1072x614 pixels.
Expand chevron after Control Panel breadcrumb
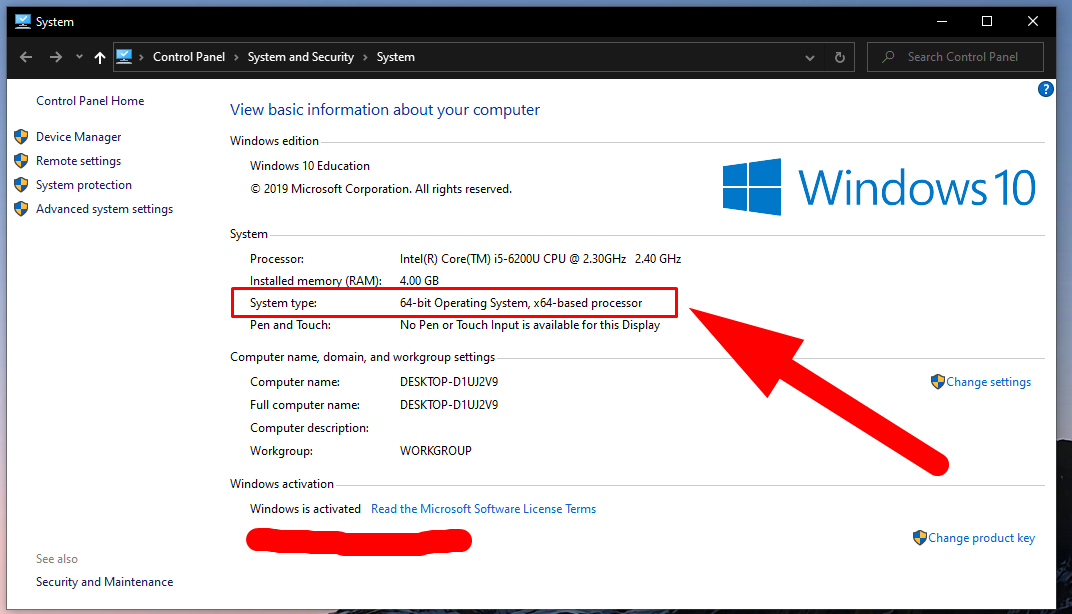237,57
